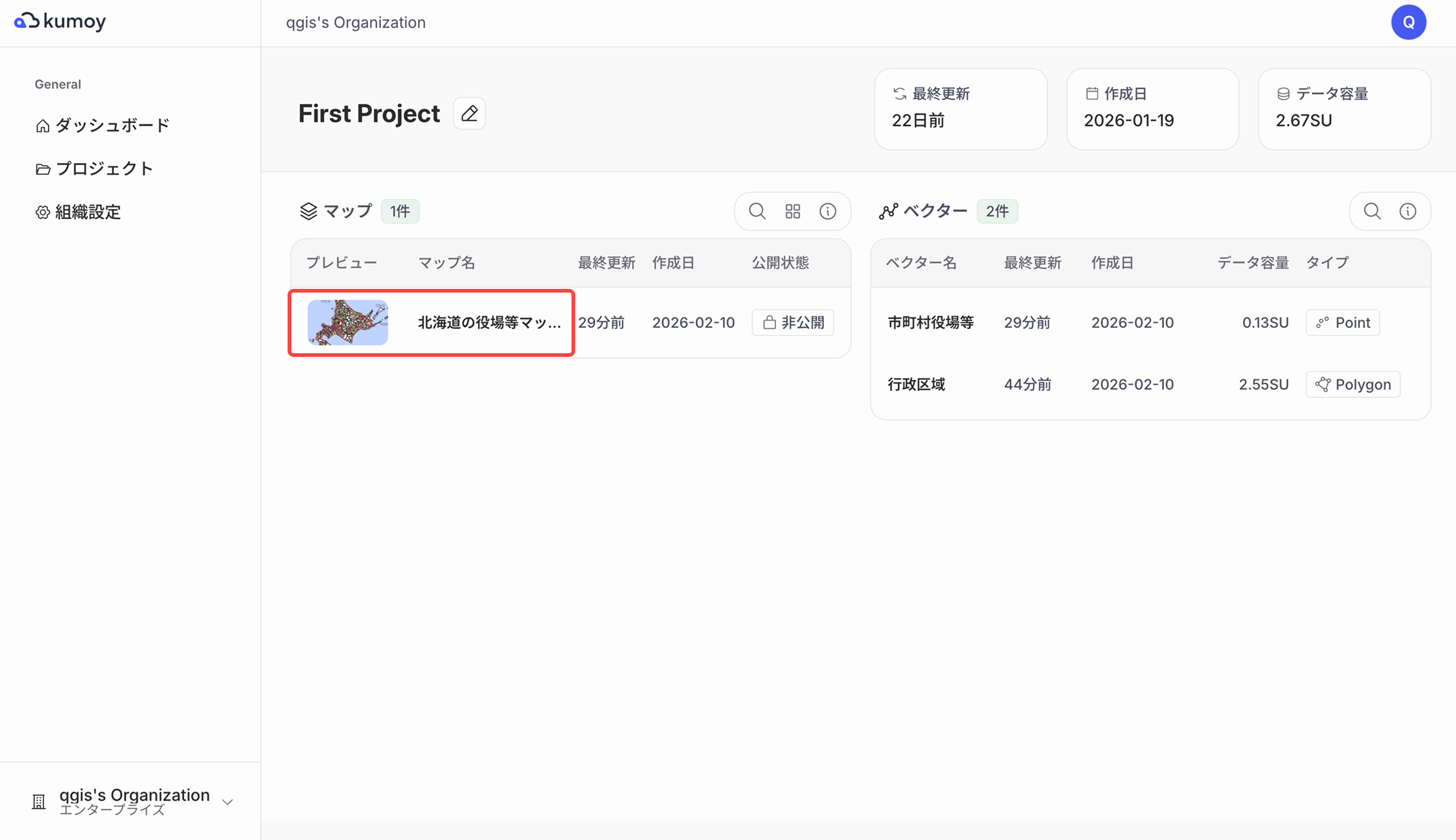This screenshot has height=840, width=1456.
Task: Toggle the 非公開 visibility status badge
Action: point(792,322)
